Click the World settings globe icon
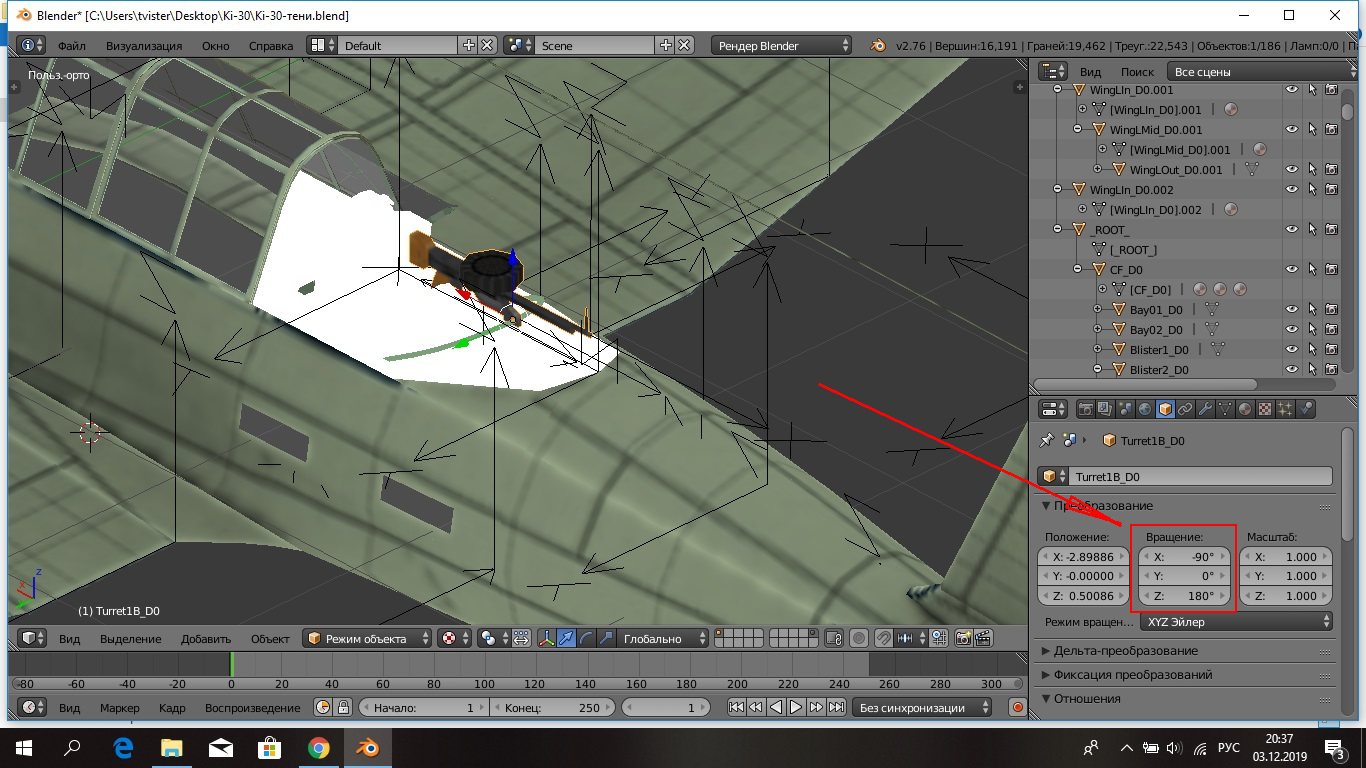 click(x=1145, y=409)
